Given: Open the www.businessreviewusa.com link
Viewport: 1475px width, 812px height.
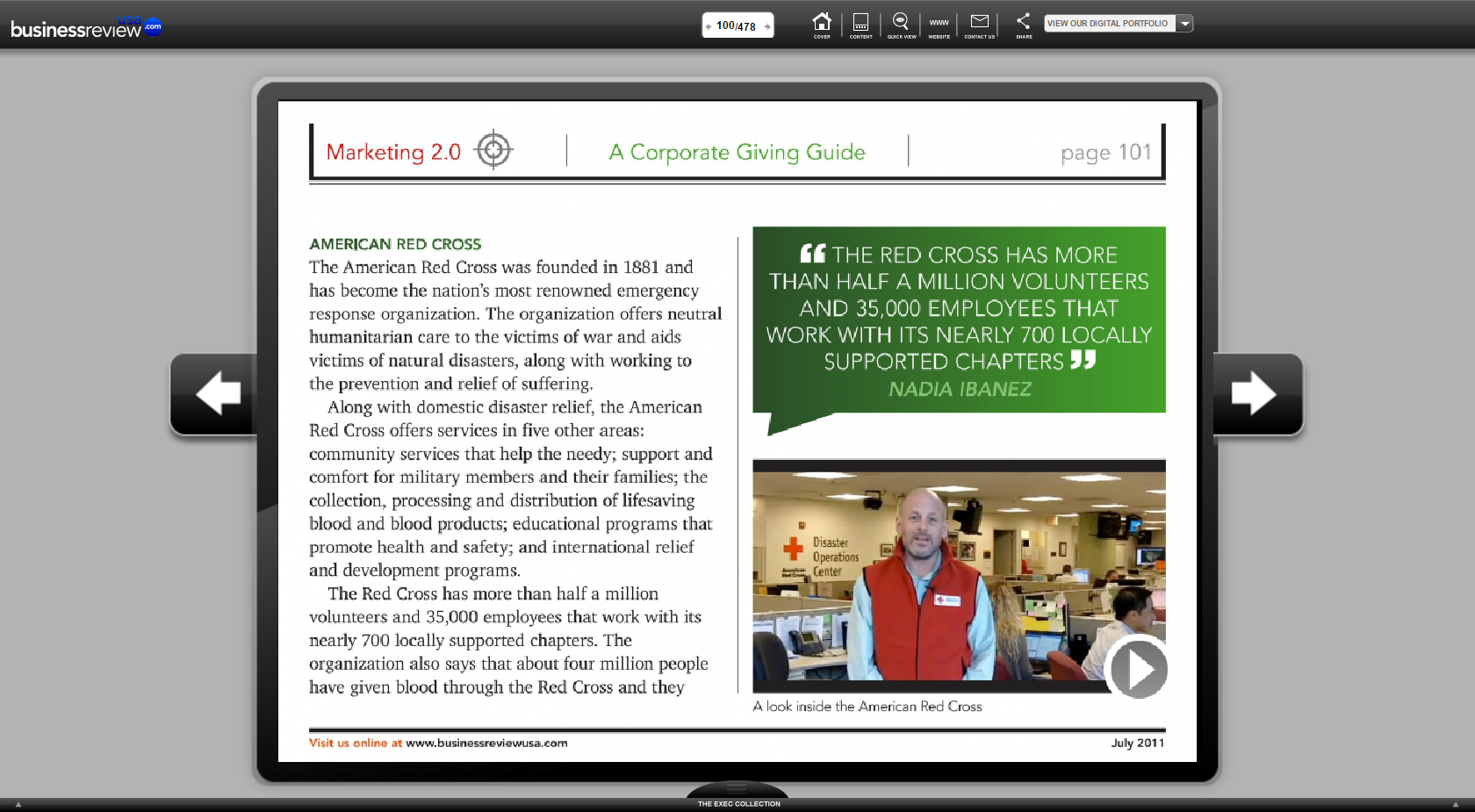Looking at the screenshot, I should point(486,743).
